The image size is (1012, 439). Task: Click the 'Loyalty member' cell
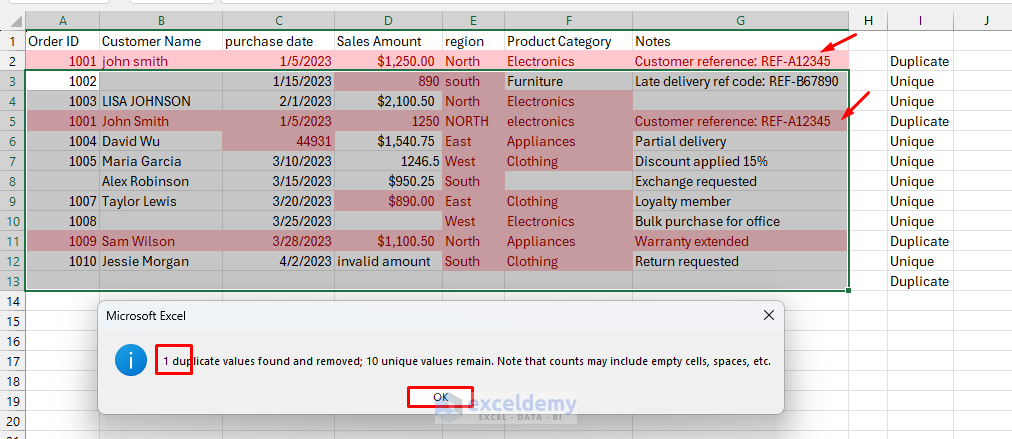740,201
